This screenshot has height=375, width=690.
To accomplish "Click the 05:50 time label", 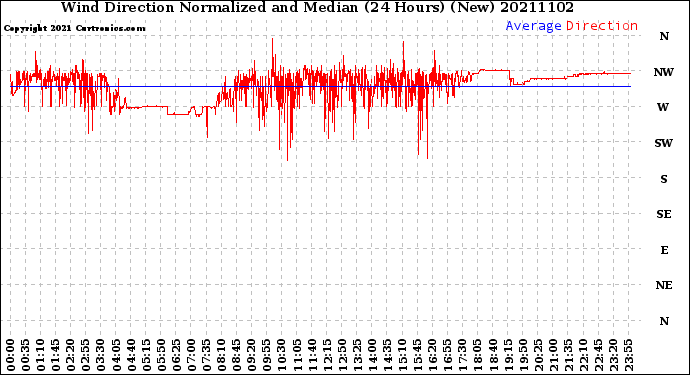I will (x=161, y=355).
